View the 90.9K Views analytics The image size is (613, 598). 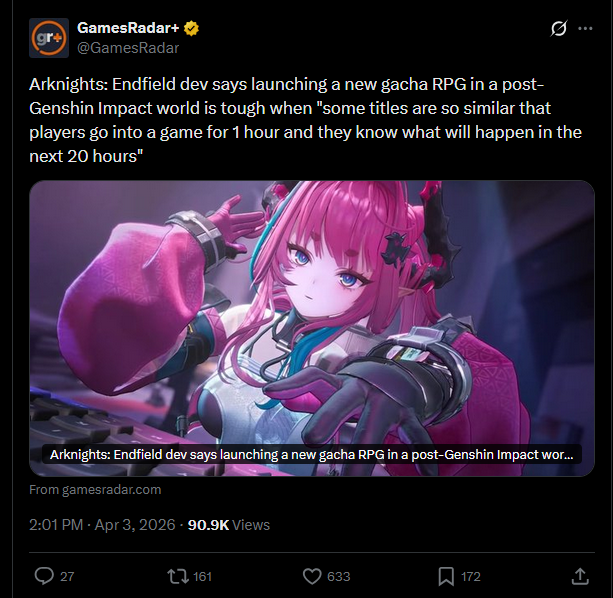coord(229,525)
